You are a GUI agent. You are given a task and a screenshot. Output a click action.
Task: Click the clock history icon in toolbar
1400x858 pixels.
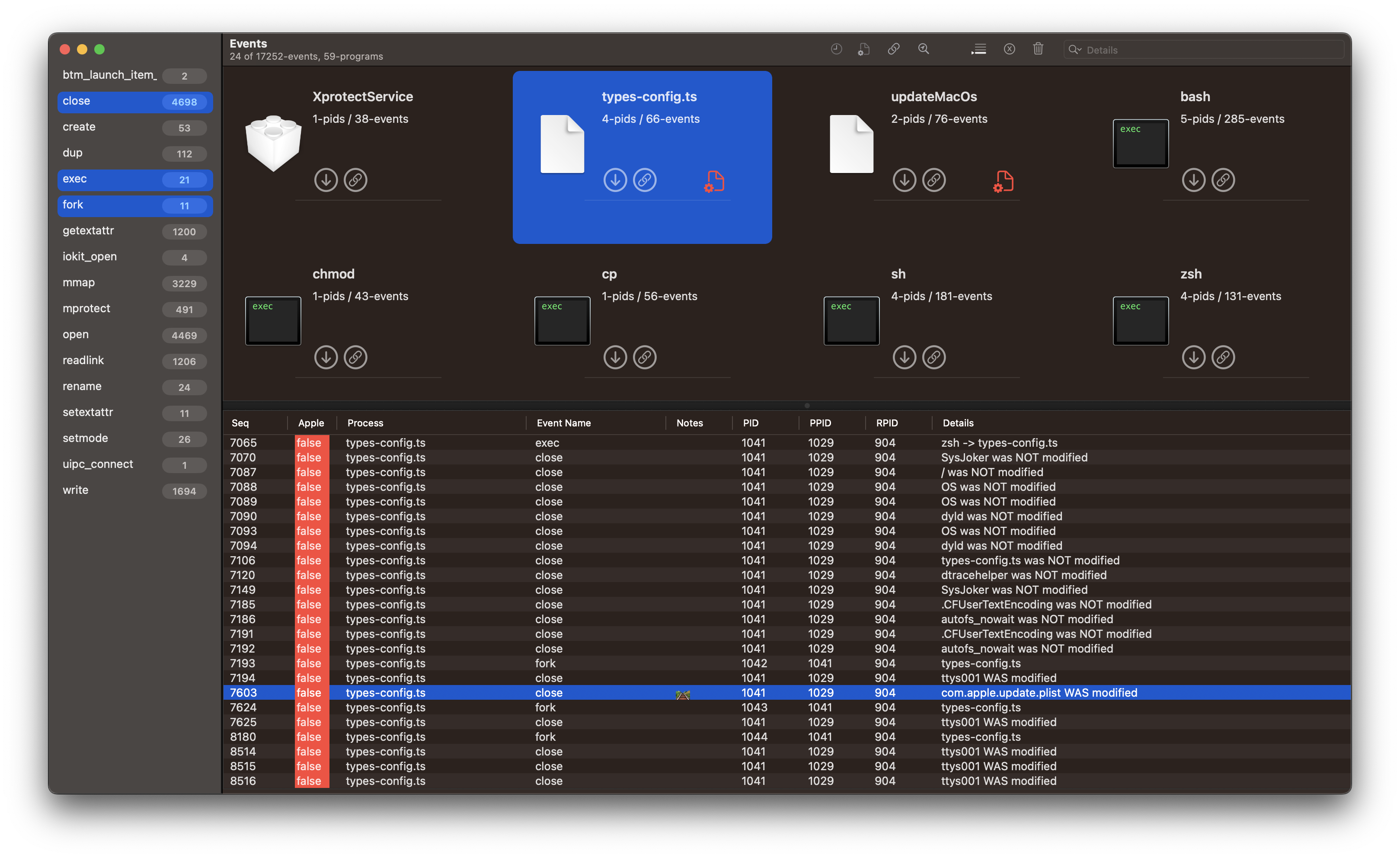[x=836, y=49]
